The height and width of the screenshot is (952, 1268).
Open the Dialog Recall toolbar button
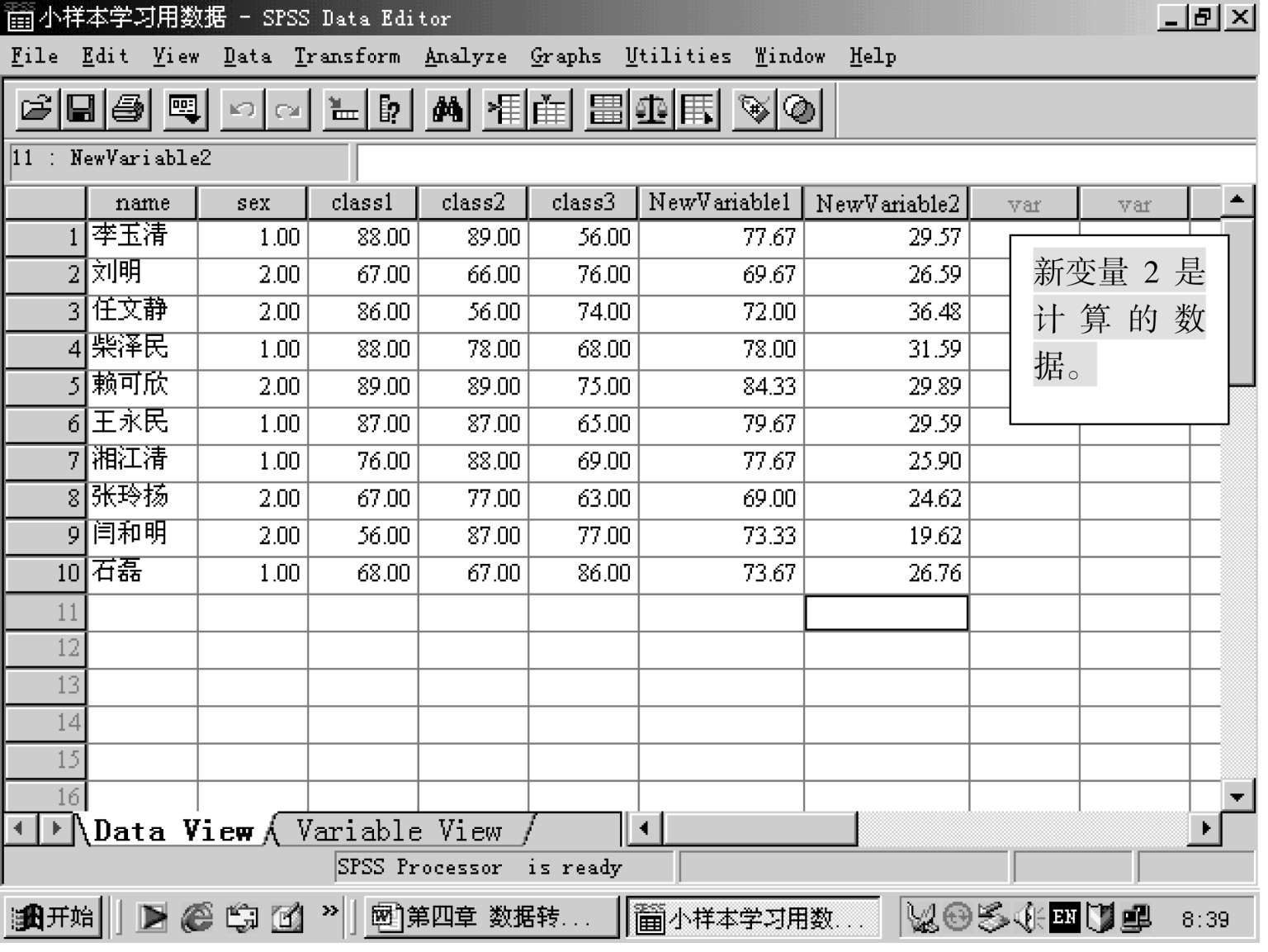point(183,109)
